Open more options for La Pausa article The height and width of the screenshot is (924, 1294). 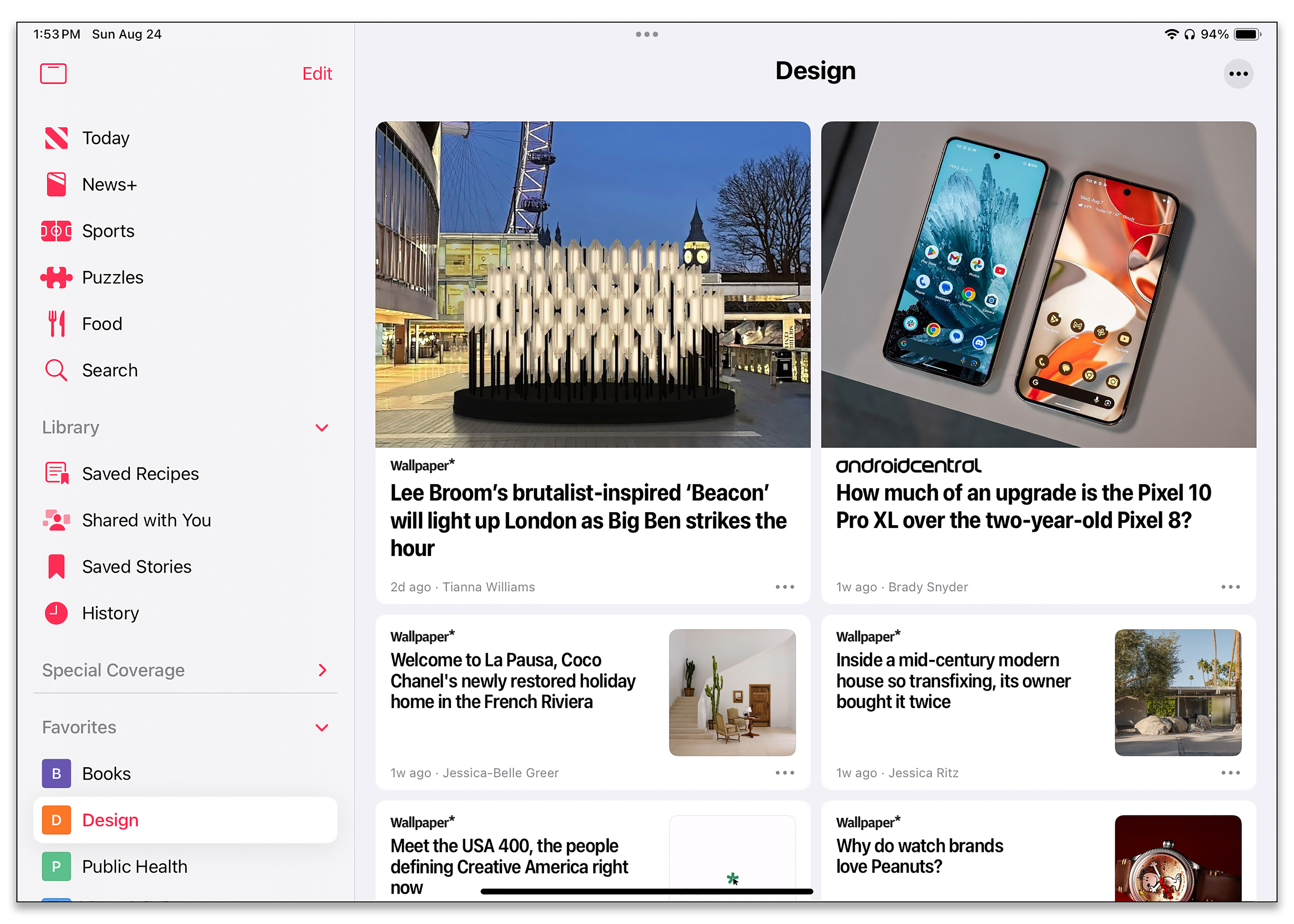click(785, 773)
